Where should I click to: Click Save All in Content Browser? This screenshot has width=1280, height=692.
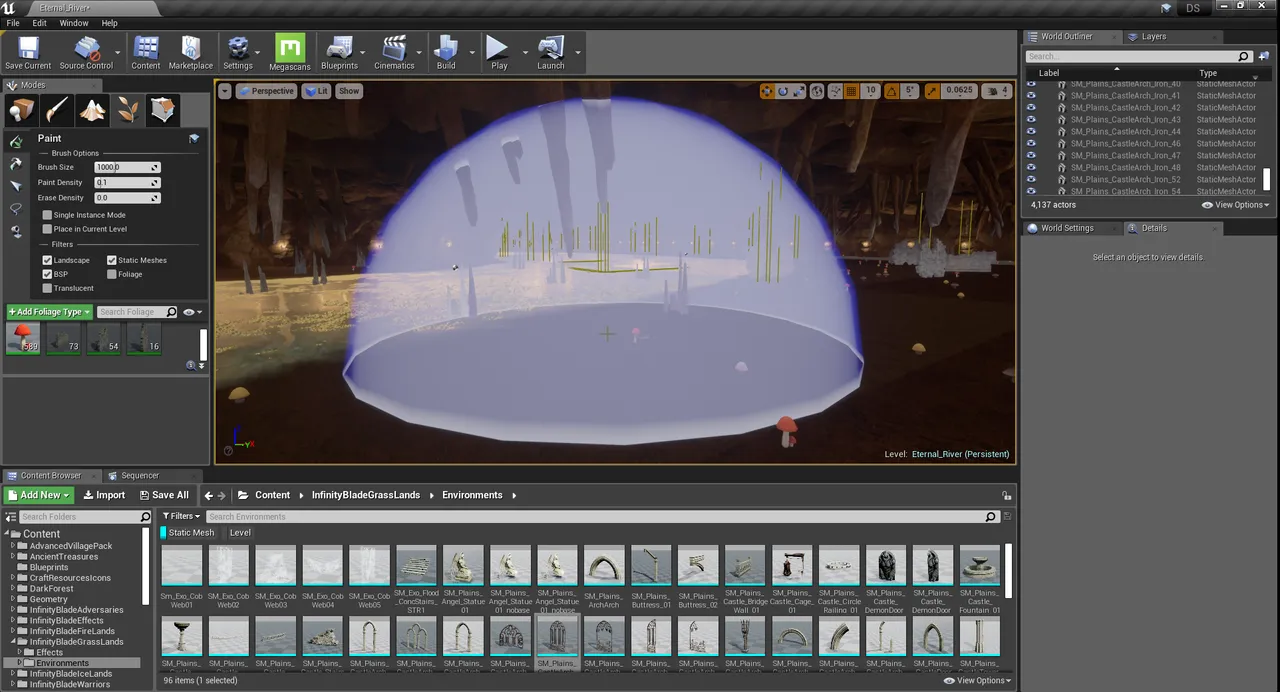tap(163, 495)
